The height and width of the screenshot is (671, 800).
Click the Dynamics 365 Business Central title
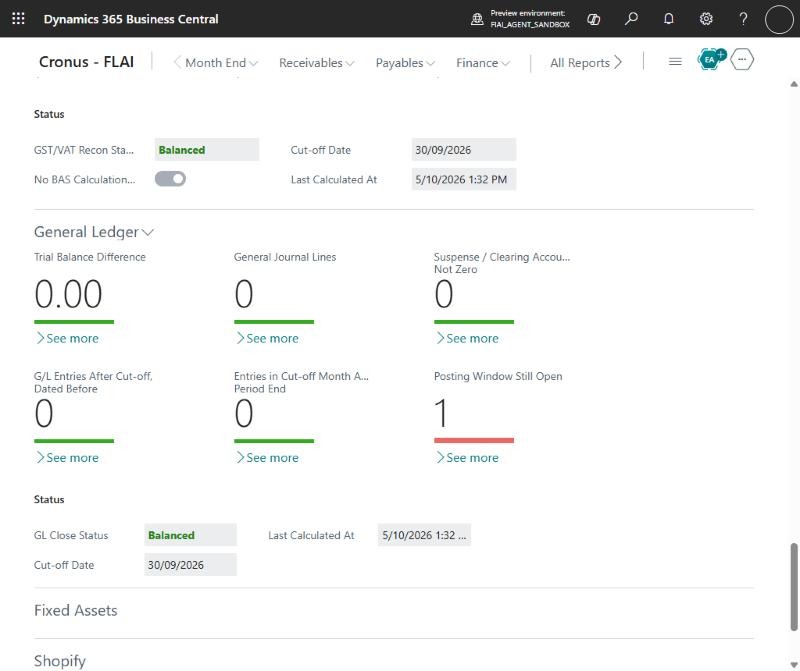coord(131,19)
